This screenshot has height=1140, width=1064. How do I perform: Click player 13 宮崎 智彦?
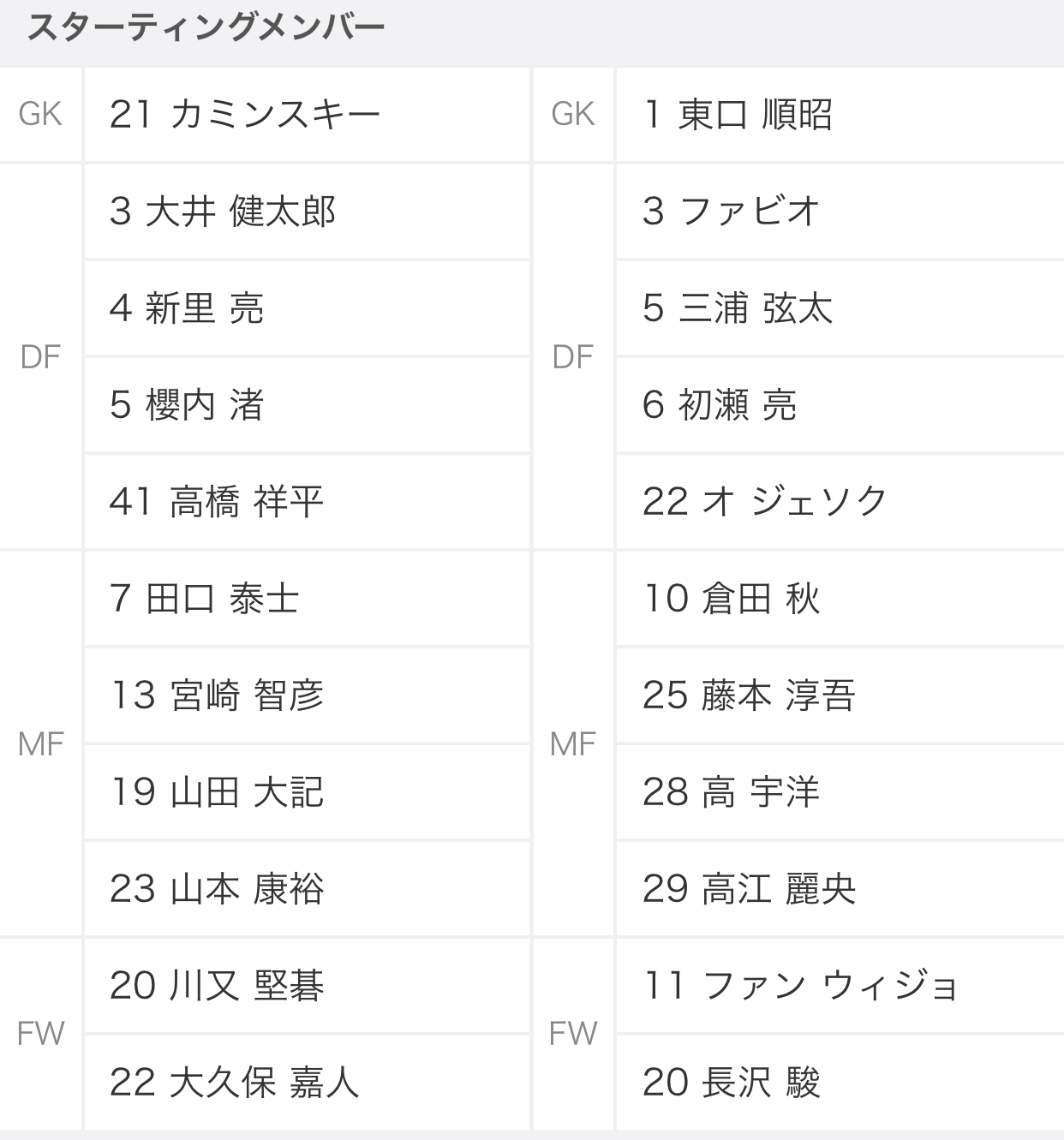[217, 695]
